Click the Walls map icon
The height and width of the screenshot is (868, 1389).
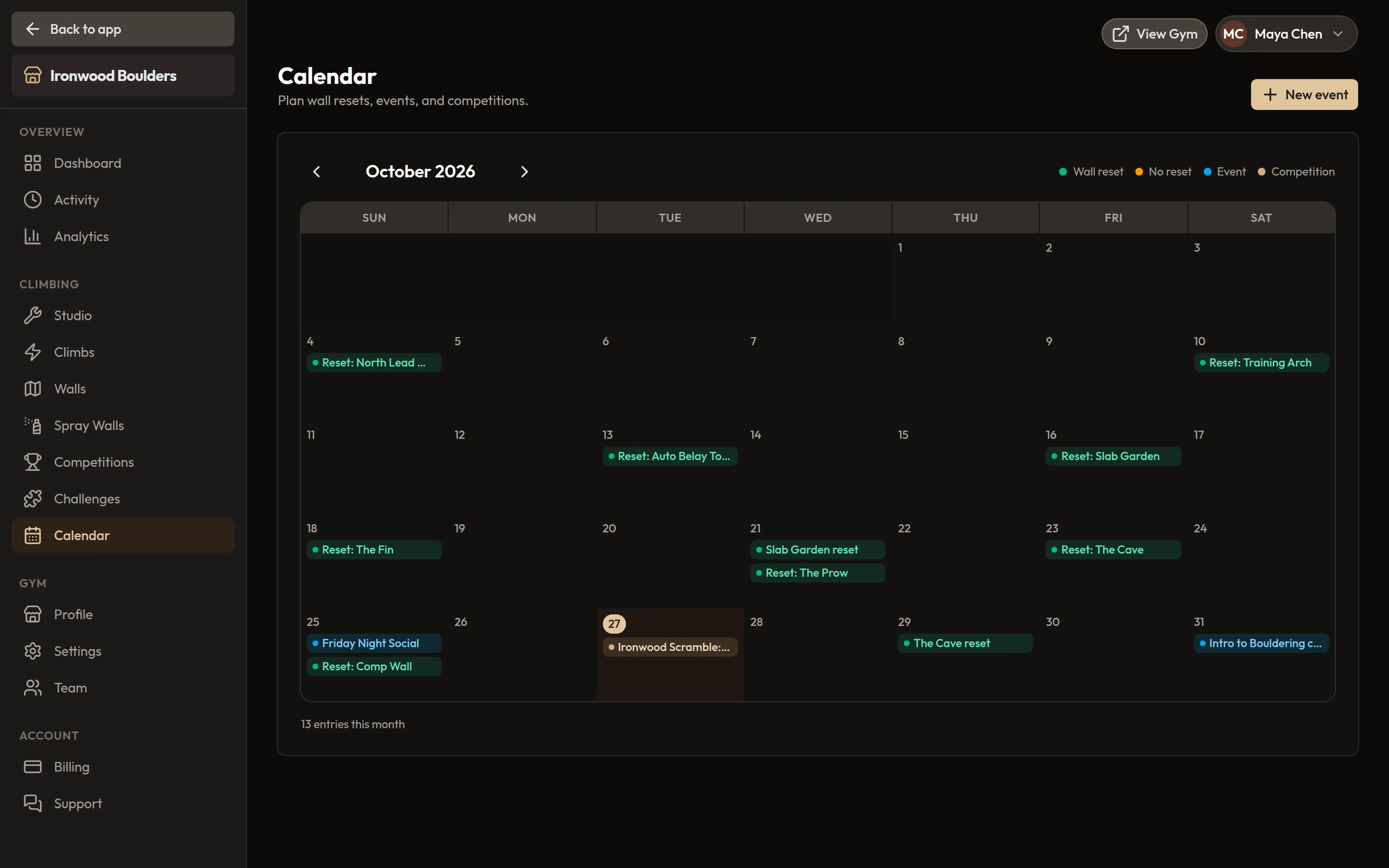[x=33, y=389]
